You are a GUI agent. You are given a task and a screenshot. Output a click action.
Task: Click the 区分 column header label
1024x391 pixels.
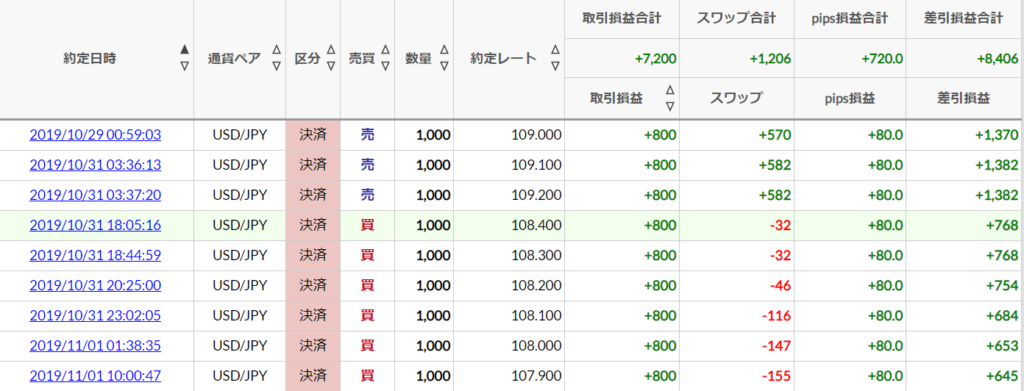click(x=308, y=58)
